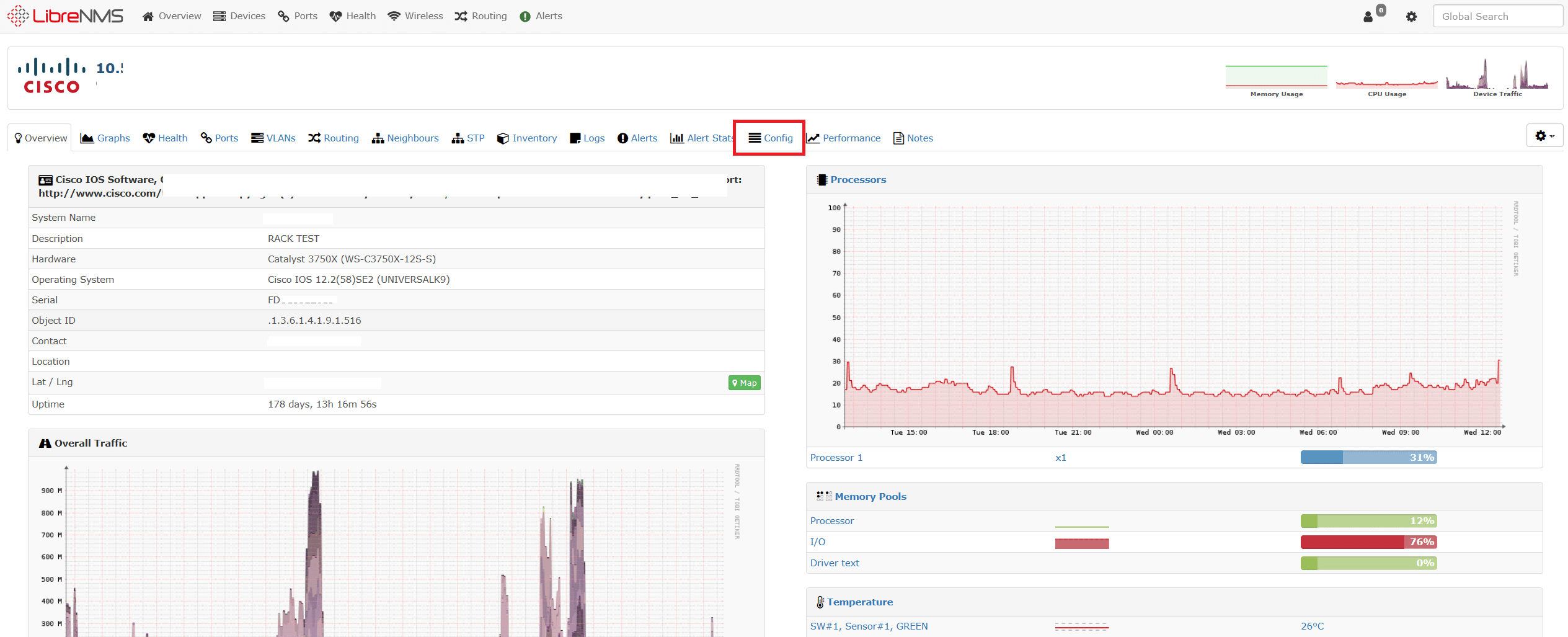Open the Ports top menu
The height and width of the screenshot is (637, 1568).
[x=298, y=16]
